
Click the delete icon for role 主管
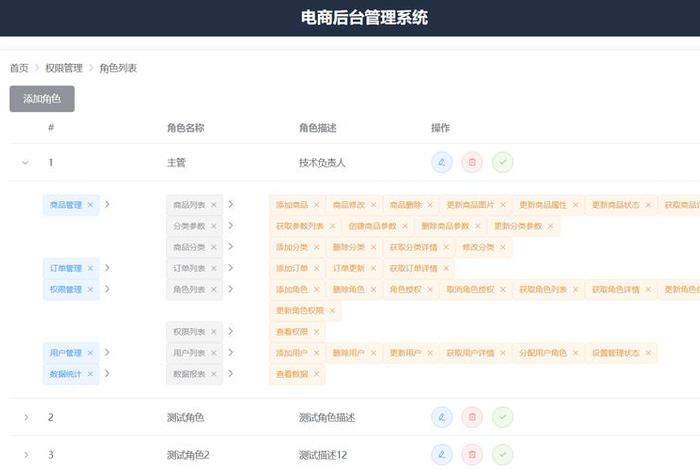[x=472, y=162]
